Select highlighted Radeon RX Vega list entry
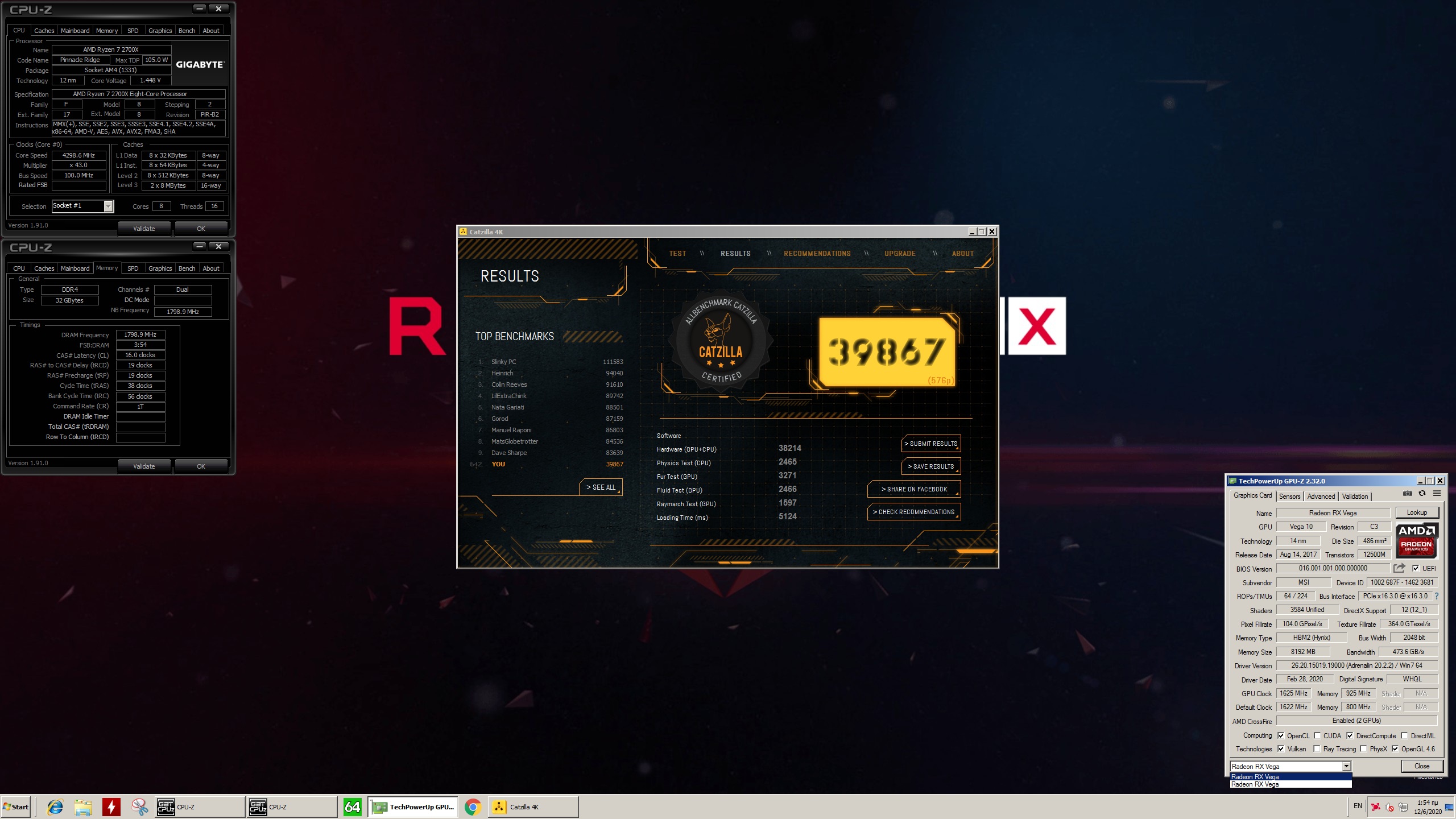The height and width of the screenshot is (819, 1456). tap(1290, 776)
